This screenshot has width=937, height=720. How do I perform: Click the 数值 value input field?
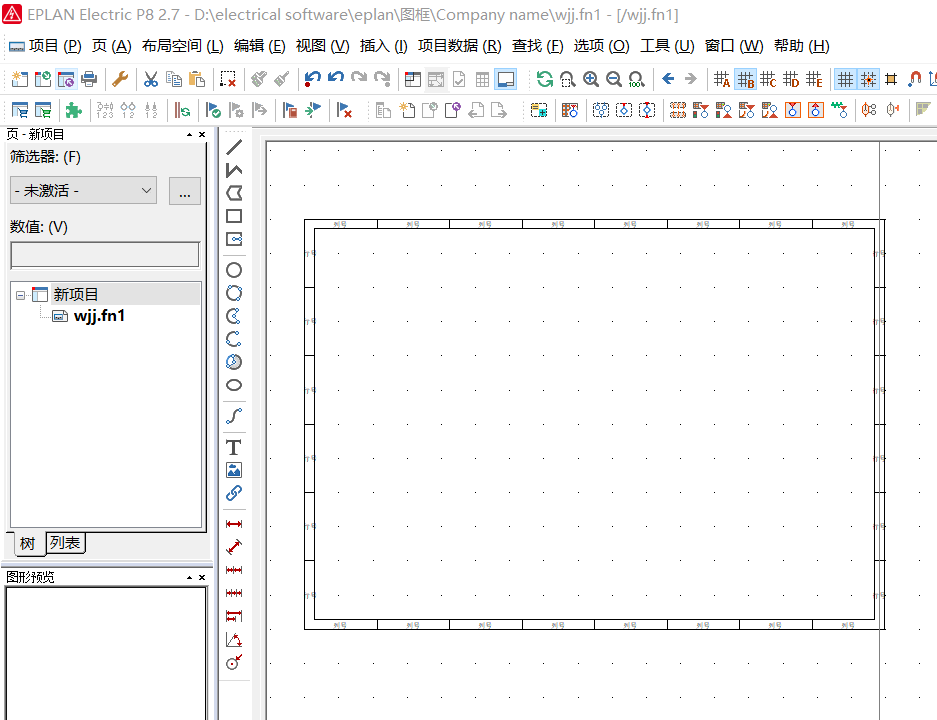pos(104,255)
